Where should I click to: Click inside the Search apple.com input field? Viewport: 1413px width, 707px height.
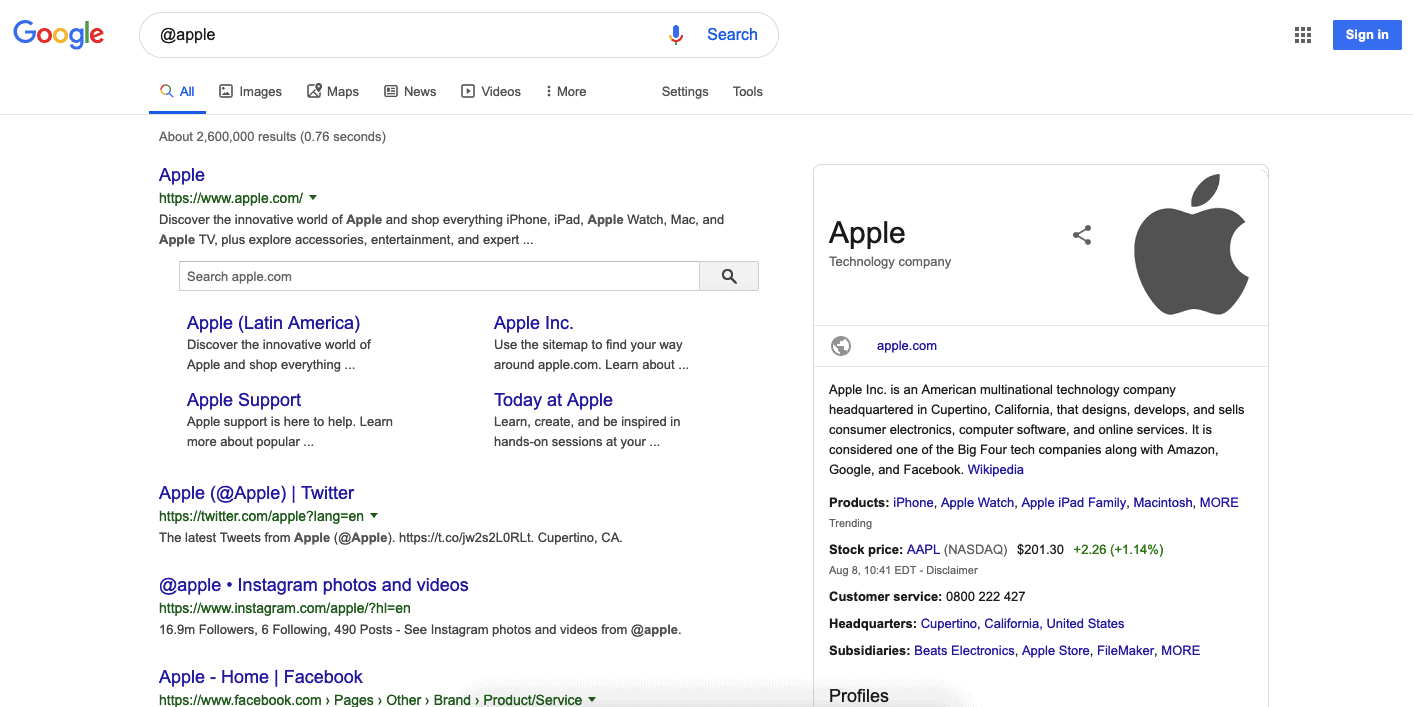pyautogui.click(x=430, y=276)
